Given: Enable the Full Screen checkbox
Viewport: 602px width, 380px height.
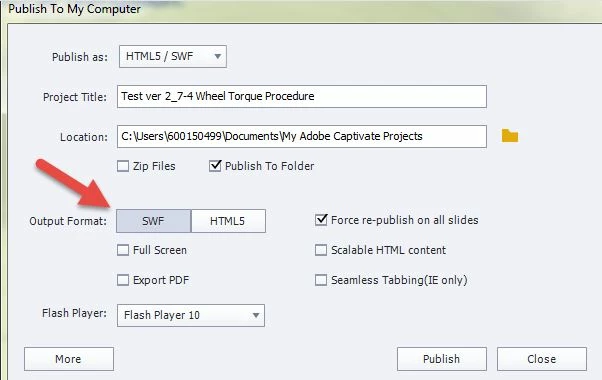Looking at the screenshot, I should (x=123, y=250).
